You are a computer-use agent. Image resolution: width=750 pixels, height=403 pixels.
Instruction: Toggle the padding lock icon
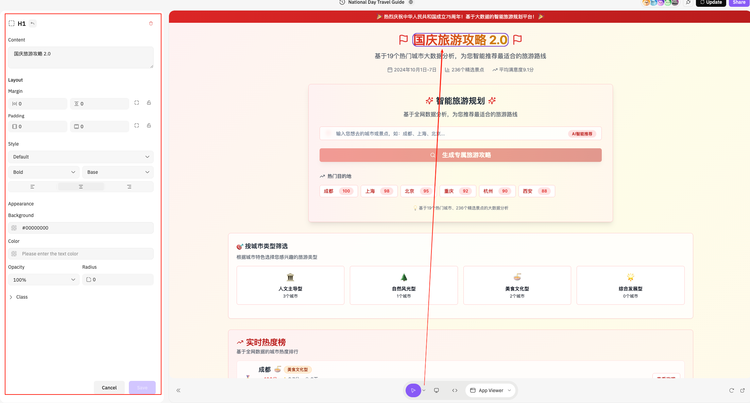[149, 126]
